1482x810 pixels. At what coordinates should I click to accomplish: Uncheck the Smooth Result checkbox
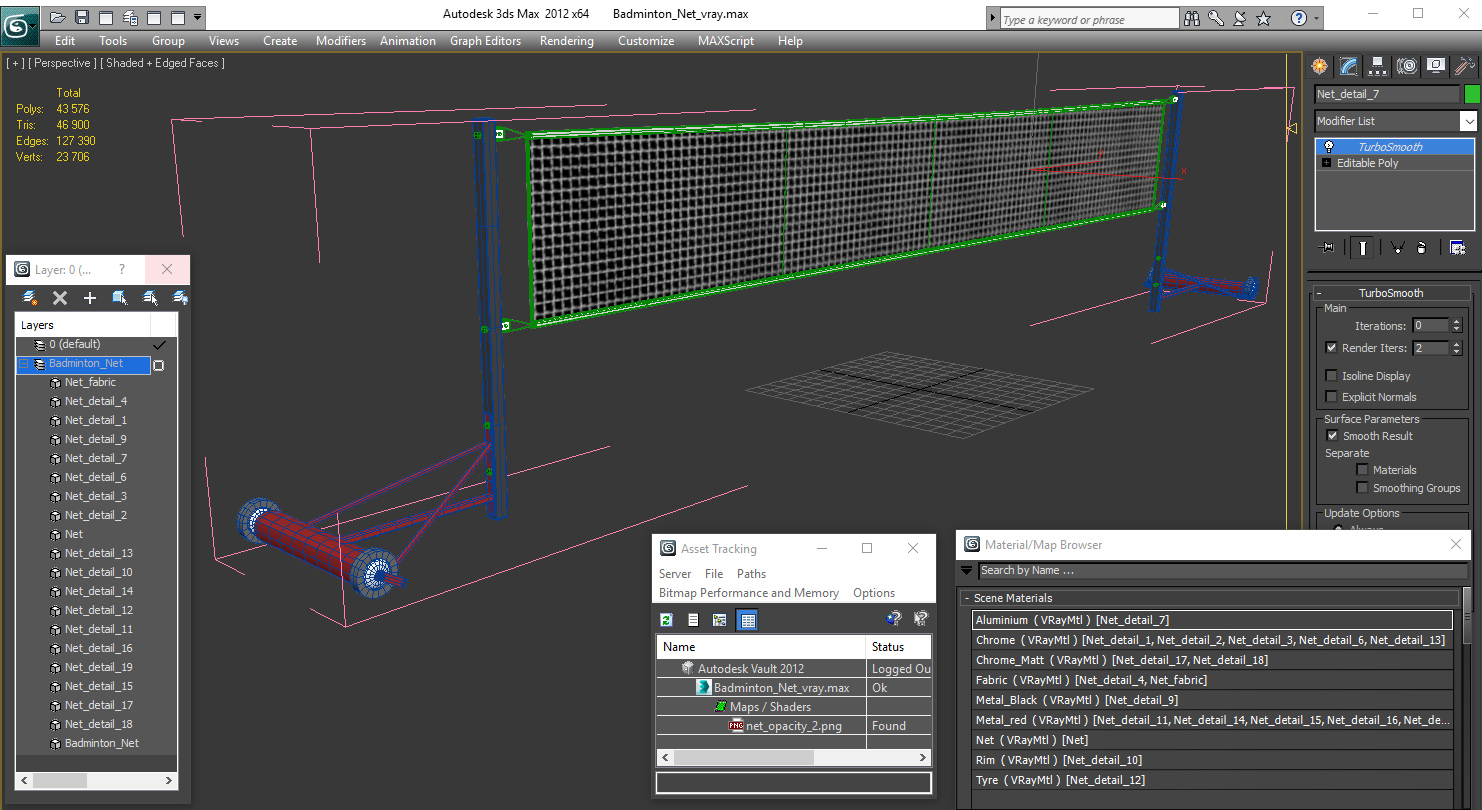click(1332, 436)
